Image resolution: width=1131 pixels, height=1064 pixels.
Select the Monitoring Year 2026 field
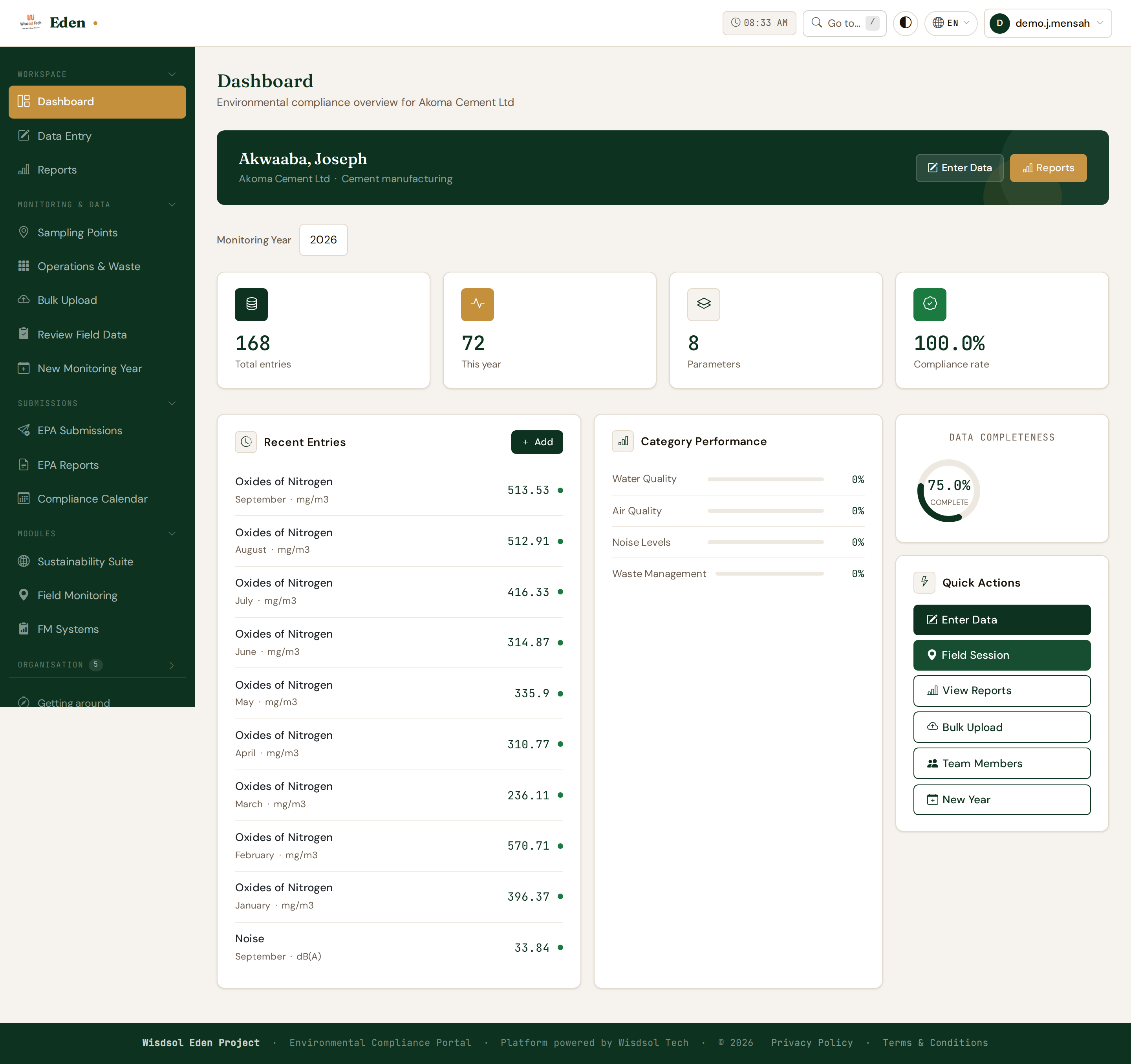(x=323, y=240)
